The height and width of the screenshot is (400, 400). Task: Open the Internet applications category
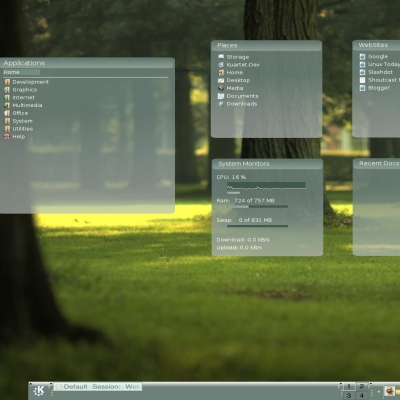click(19, 97)
